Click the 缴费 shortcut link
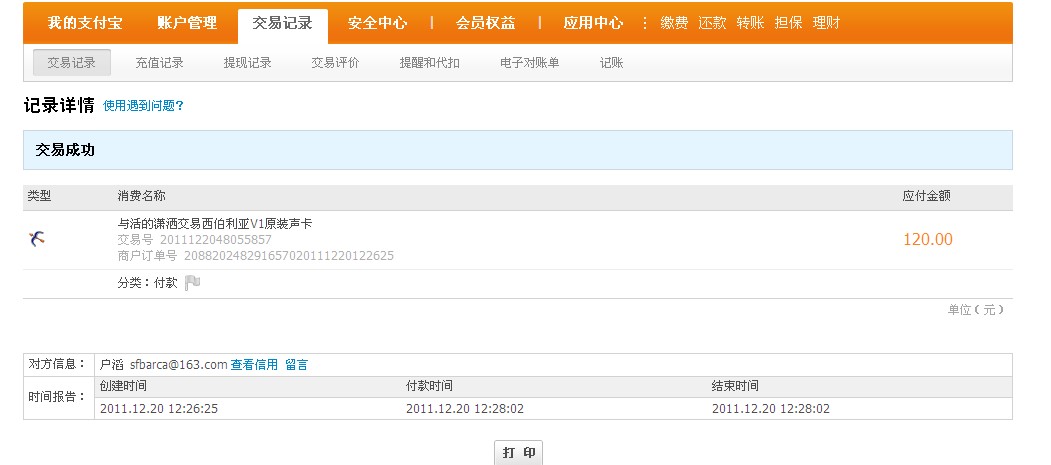 674,23
